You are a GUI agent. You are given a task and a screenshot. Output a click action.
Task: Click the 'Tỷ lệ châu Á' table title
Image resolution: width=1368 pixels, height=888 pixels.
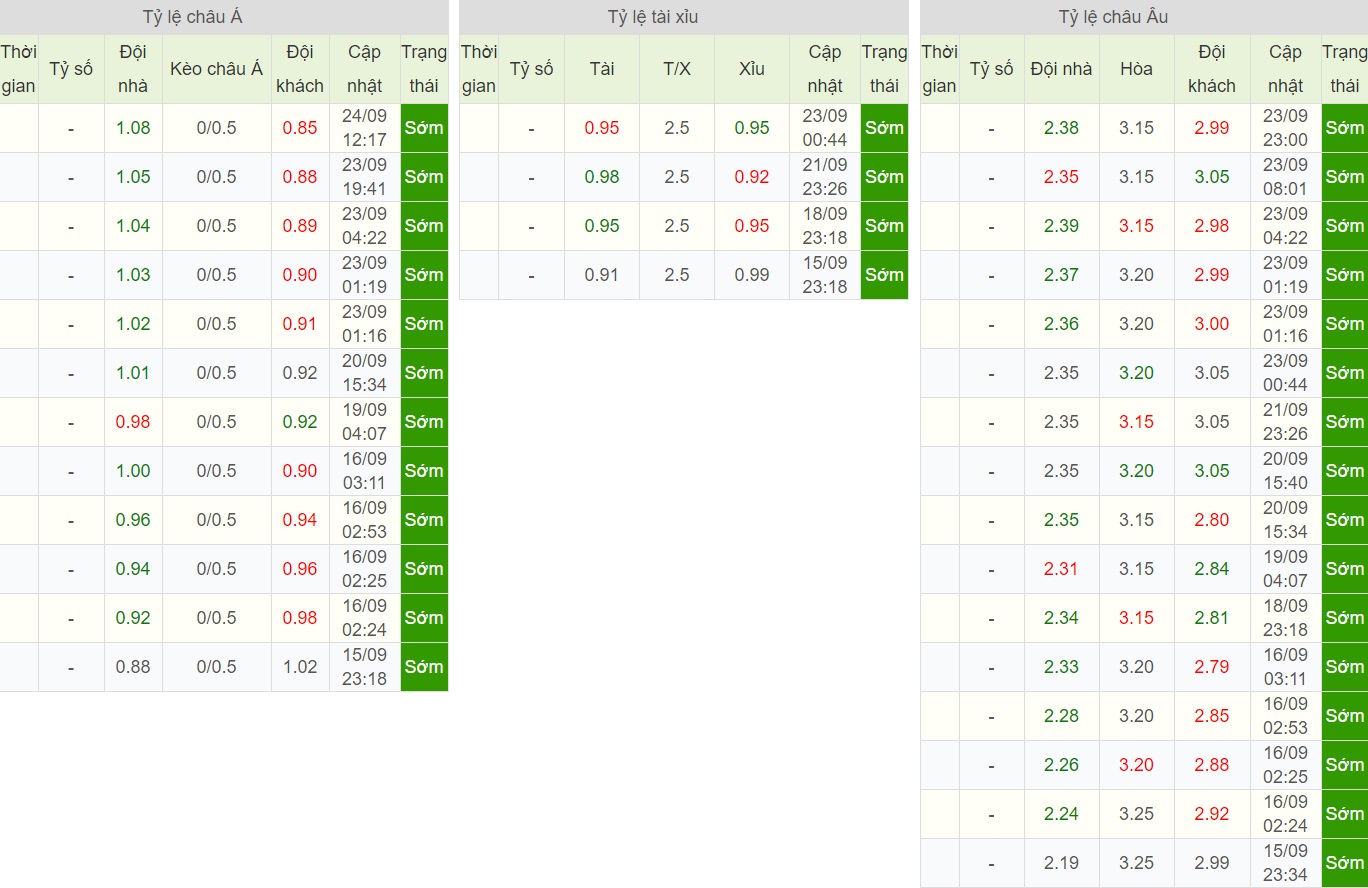click(192, 17)
